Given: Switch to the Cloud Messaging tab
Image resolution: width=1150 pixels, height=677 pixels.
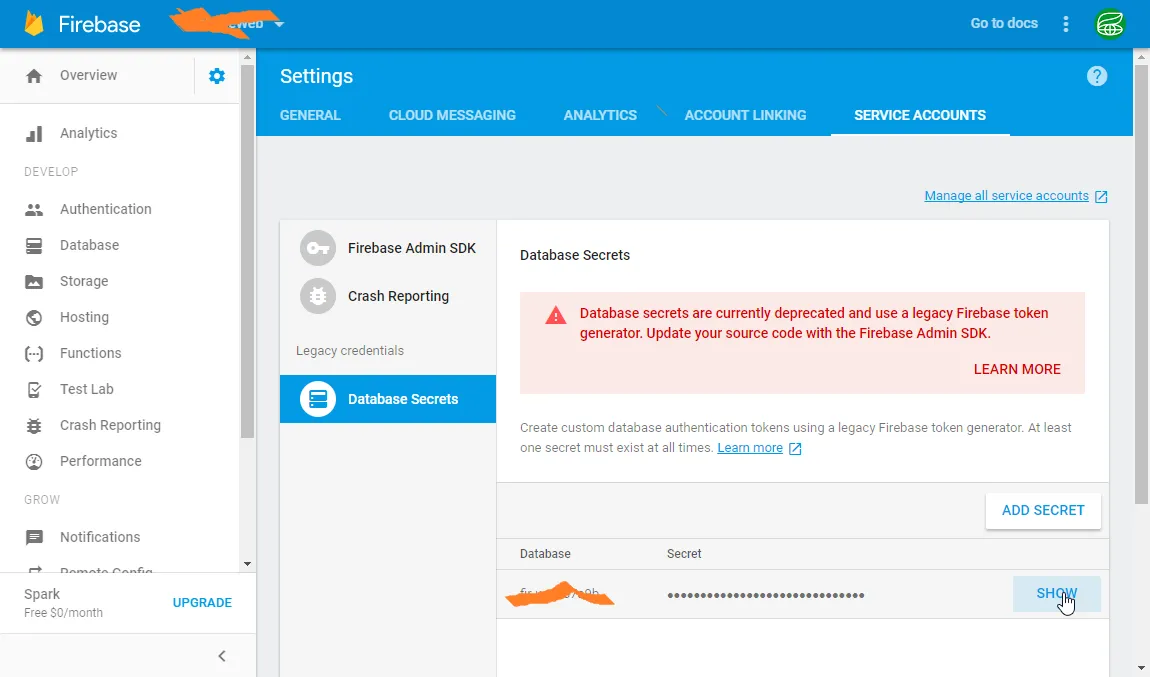Looking at the screenshot, I should [452, 115].
